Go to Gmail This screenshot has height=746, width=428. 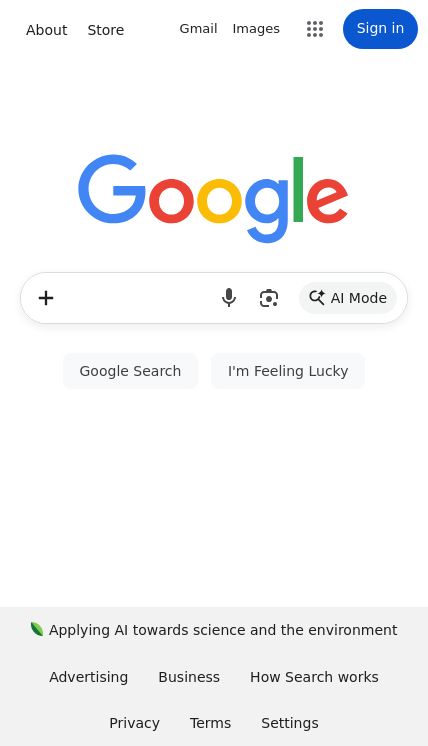click(x=198, y=29)
